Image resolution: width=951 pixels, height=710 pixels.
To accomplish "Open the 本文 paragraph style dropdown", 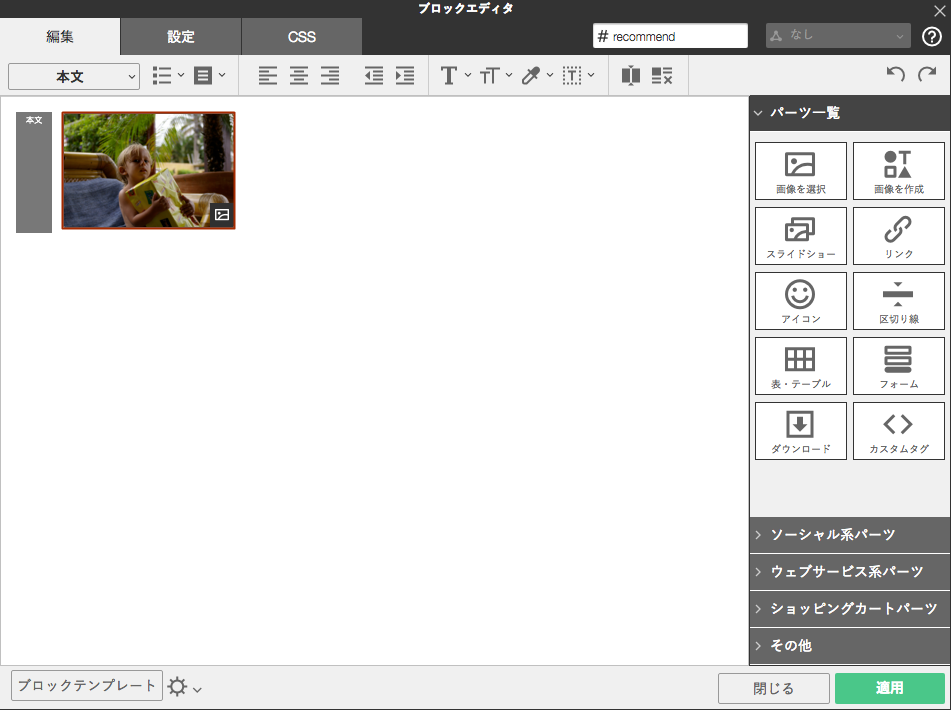I will (74, 76).
